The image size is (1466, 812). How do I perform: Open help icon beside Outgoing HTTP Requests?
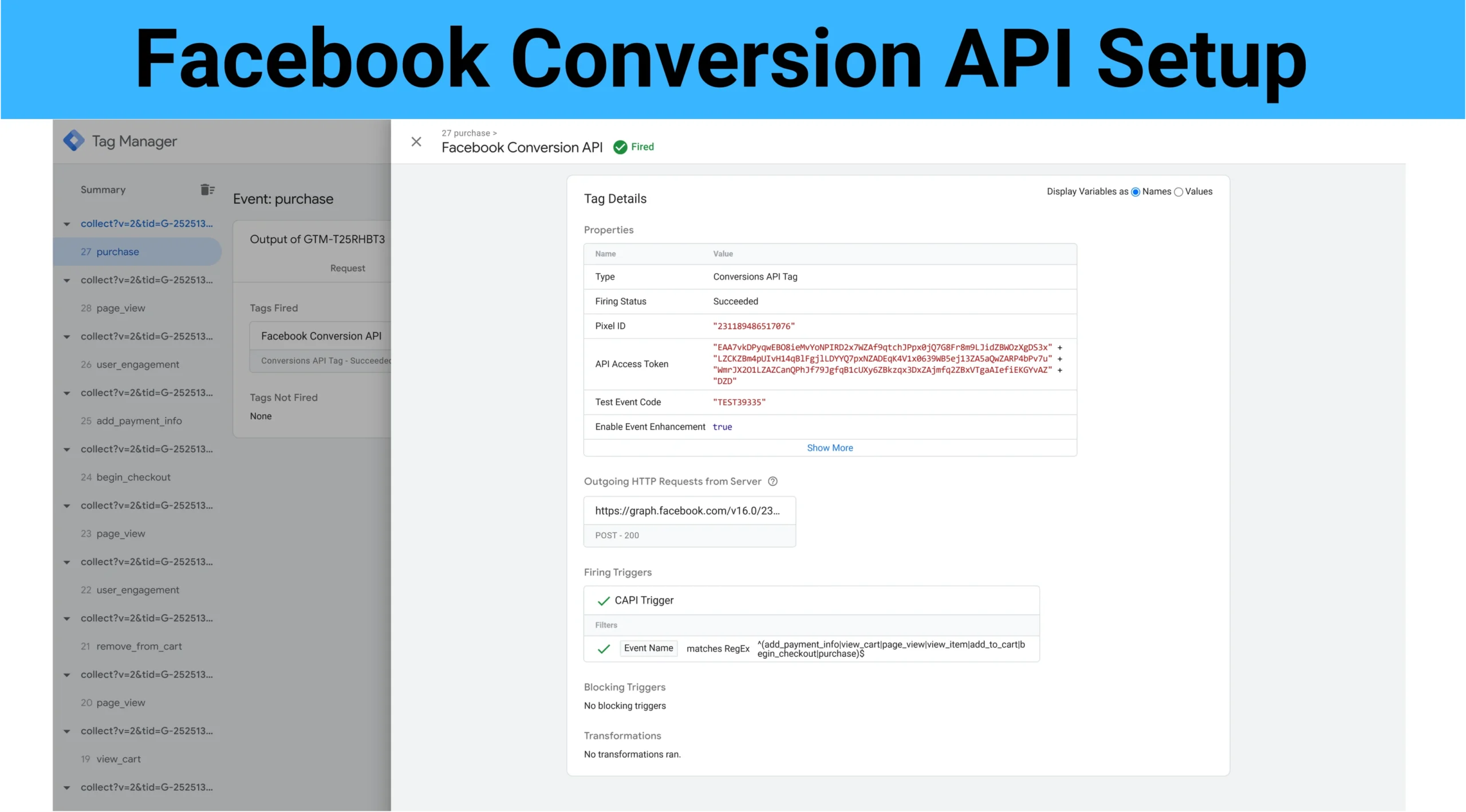pyautogui.click(x=773, y=482)
